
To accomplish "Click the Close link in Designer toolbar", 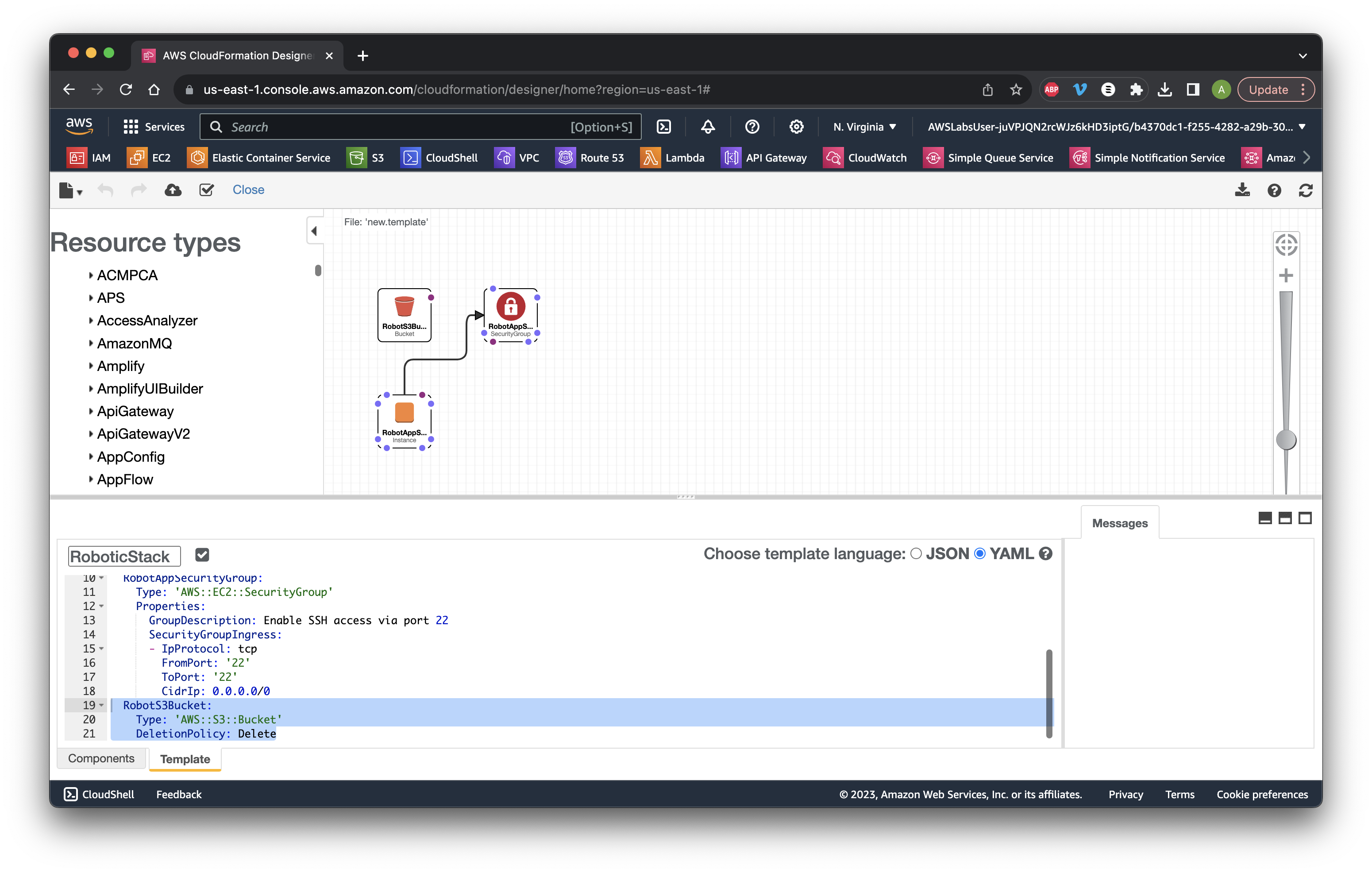I will click(x=248, y=190).
